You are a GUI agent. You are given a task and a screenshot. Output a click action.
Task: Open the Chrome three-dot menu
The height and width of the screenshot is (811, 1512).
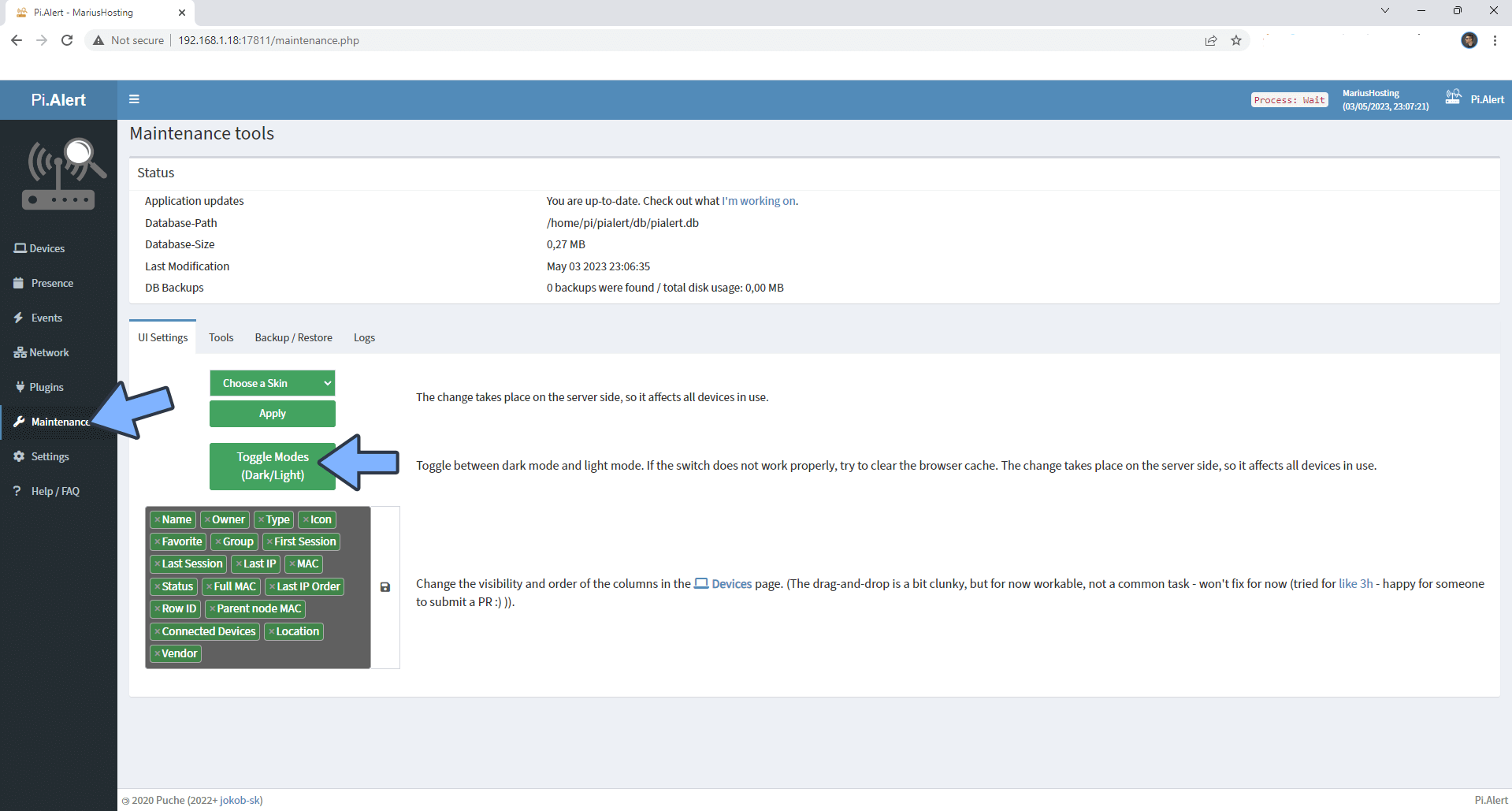pyautogui.click(x=1495, y=40)
